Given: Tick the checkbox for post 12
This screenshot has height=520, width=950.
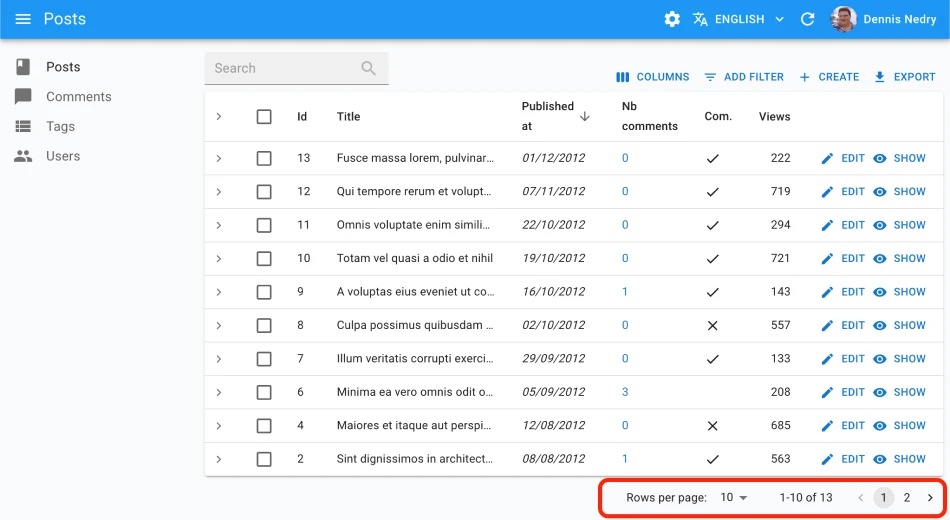Looking at the screenshot, I should tap(264, 192).
